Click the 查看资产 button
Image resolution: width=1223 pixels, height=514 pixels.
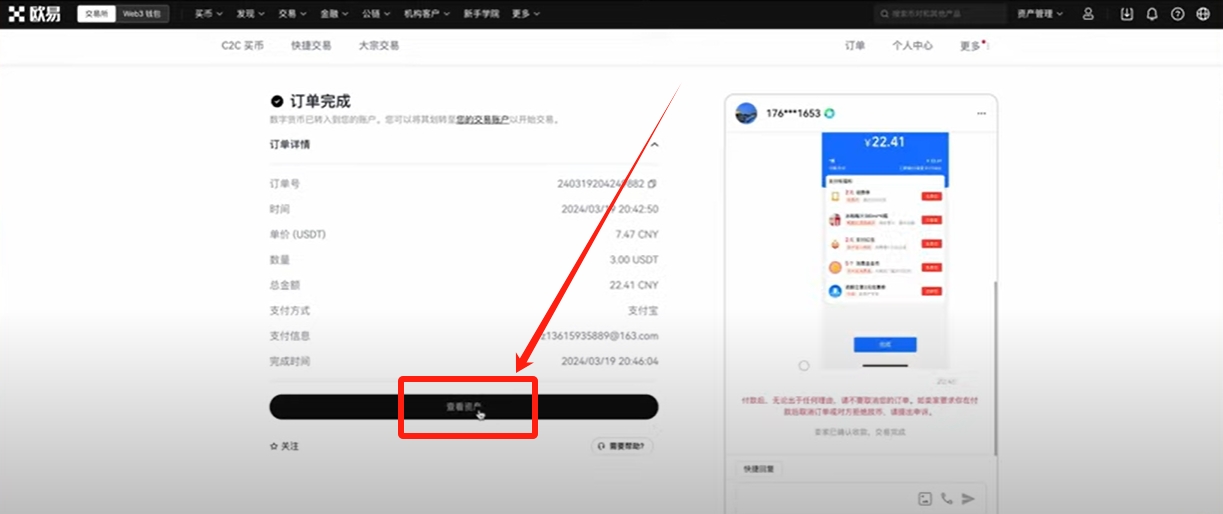pyautogui.click(x=464, y=407)
